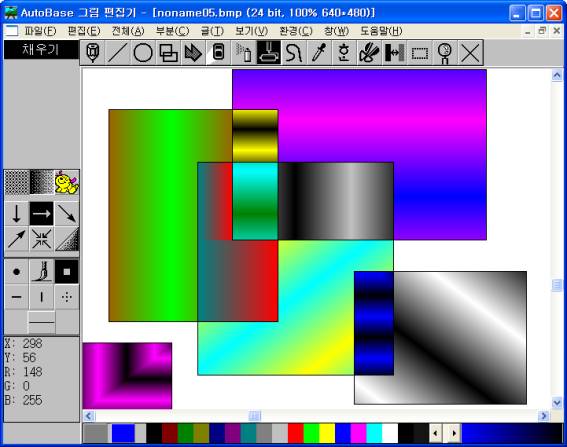The width and height of the screenshot is (567, 447).
Task: Click the palette left arrow button
Action: (436, 433)
